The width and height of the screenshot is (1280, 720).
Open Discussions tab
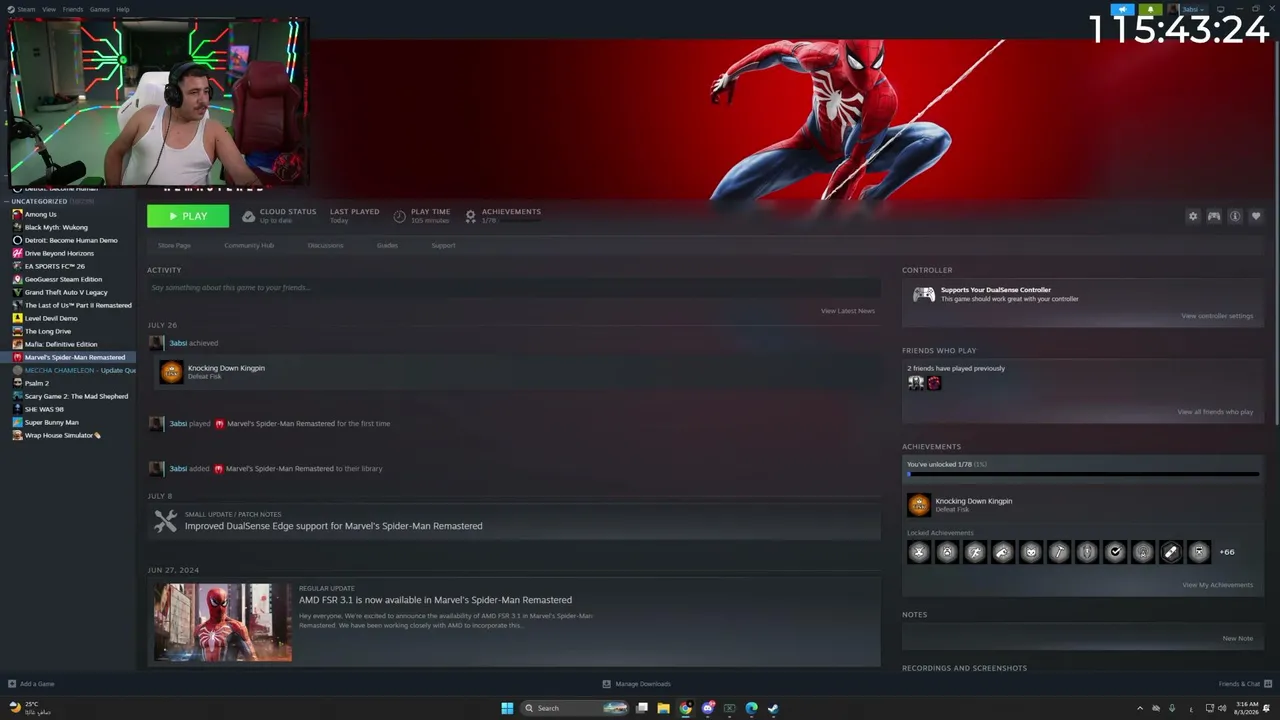pos(325,245)
